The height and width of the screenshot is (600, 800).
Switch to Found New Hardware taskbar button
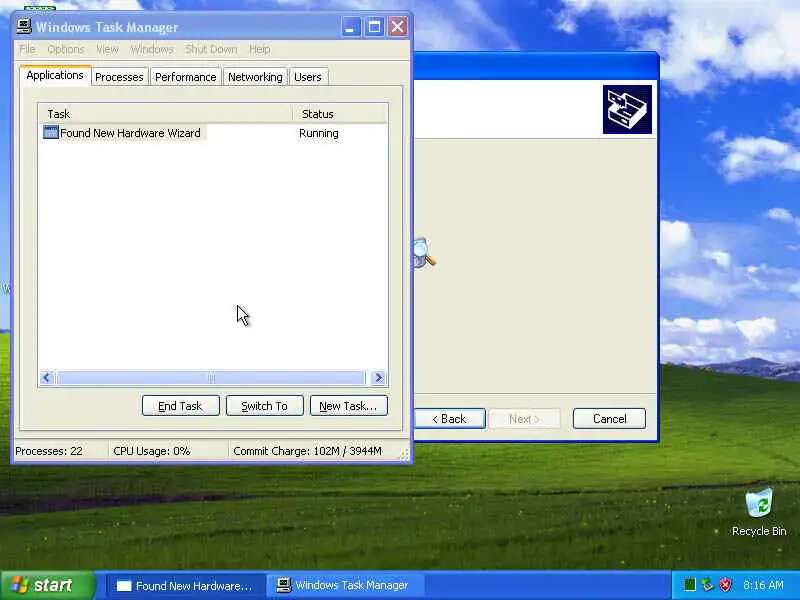pyautogui.click(x=185, y=586)
